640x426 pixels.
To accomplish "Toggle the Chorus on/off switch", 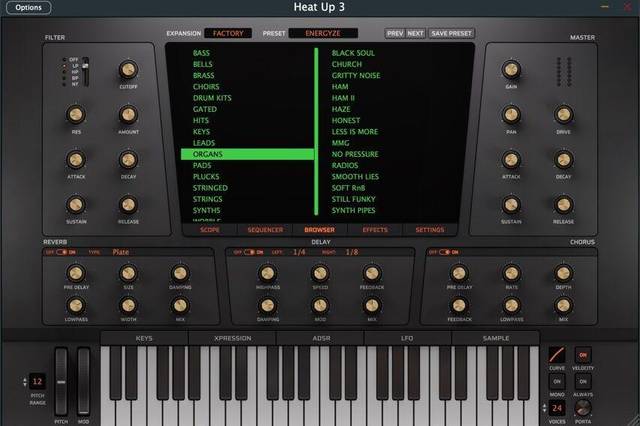I will pos(444,252).
